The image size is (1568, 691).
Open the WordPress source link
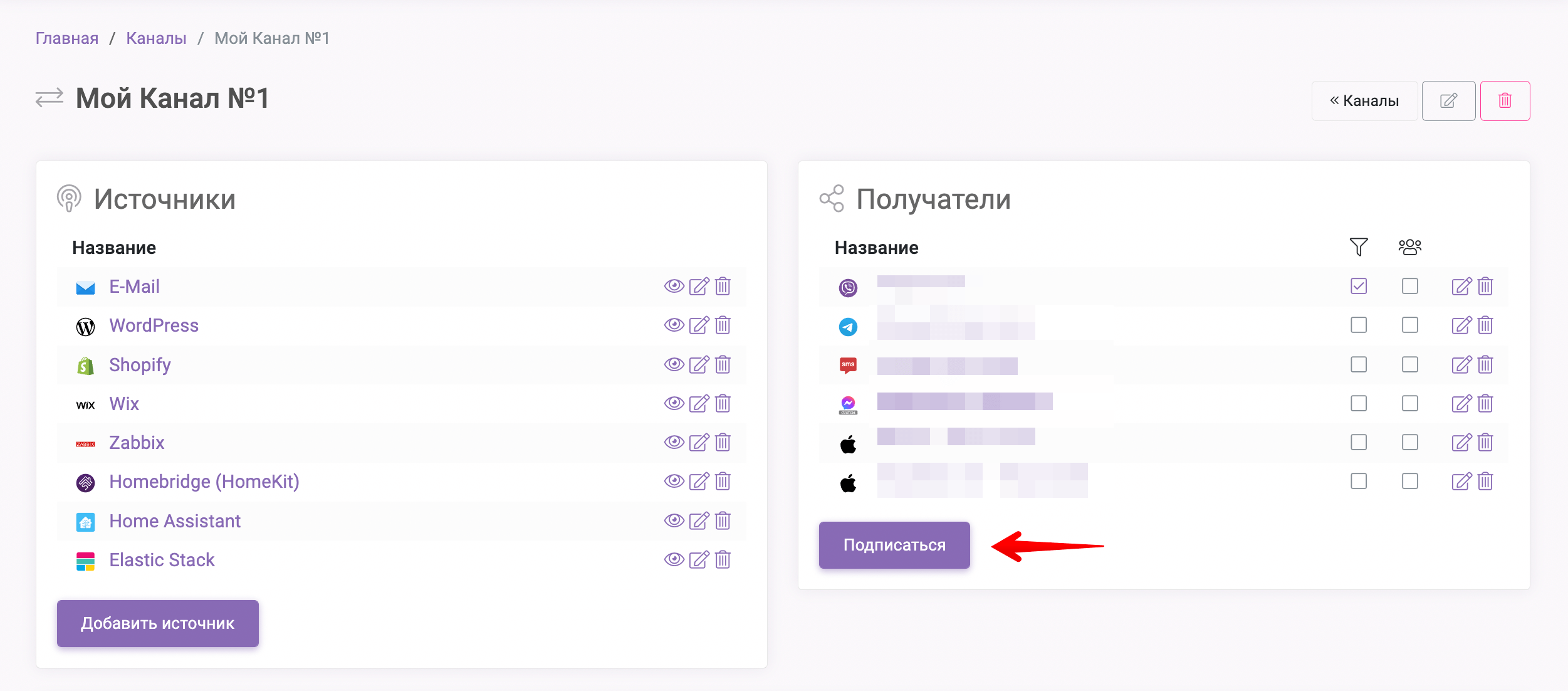(154, 325)
